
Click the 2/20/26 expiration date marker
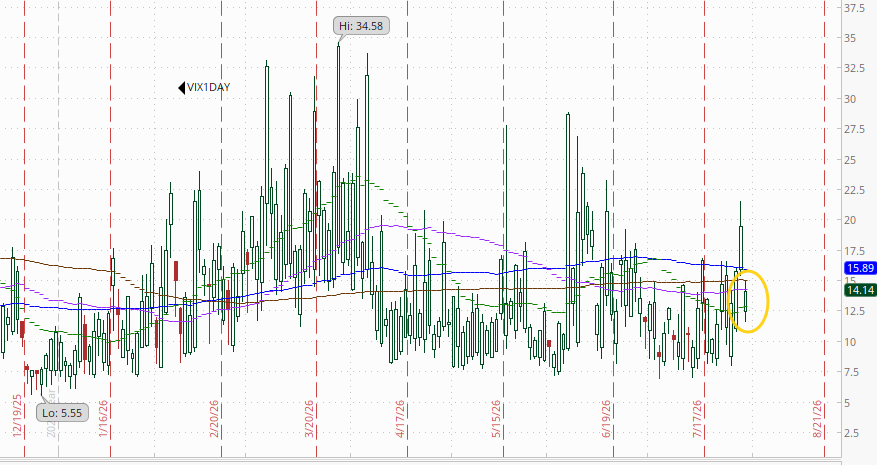214,419
